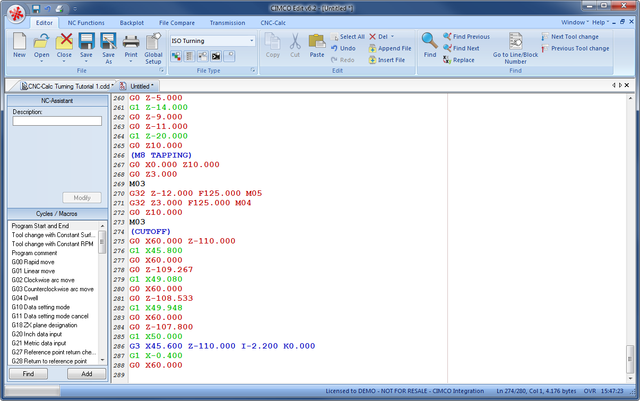Open Go to Line/Block Number
The height and width of the screenshot is (401, 640).
(x=516, y=48)
